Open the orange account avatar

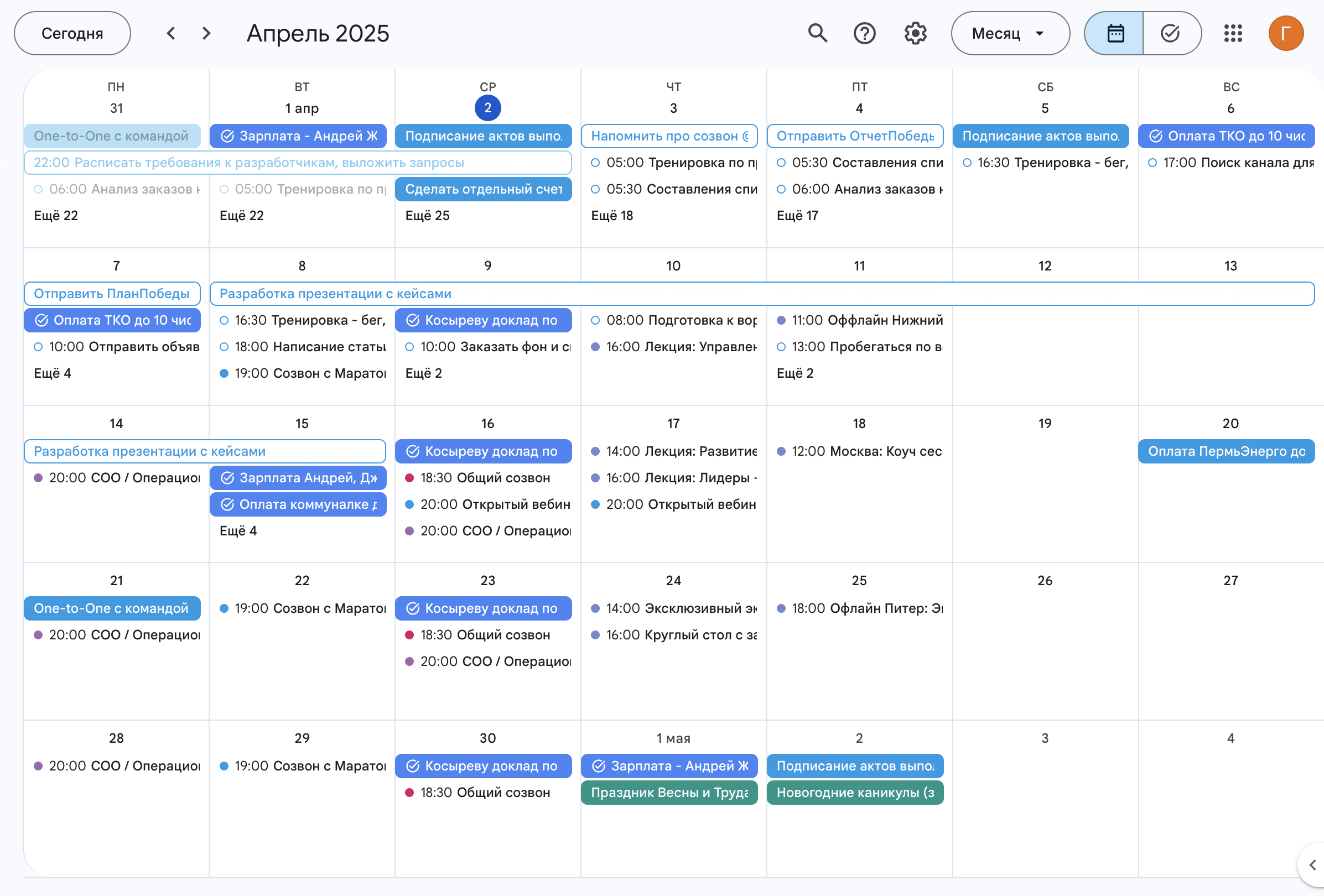click(x=1286, y=33)
